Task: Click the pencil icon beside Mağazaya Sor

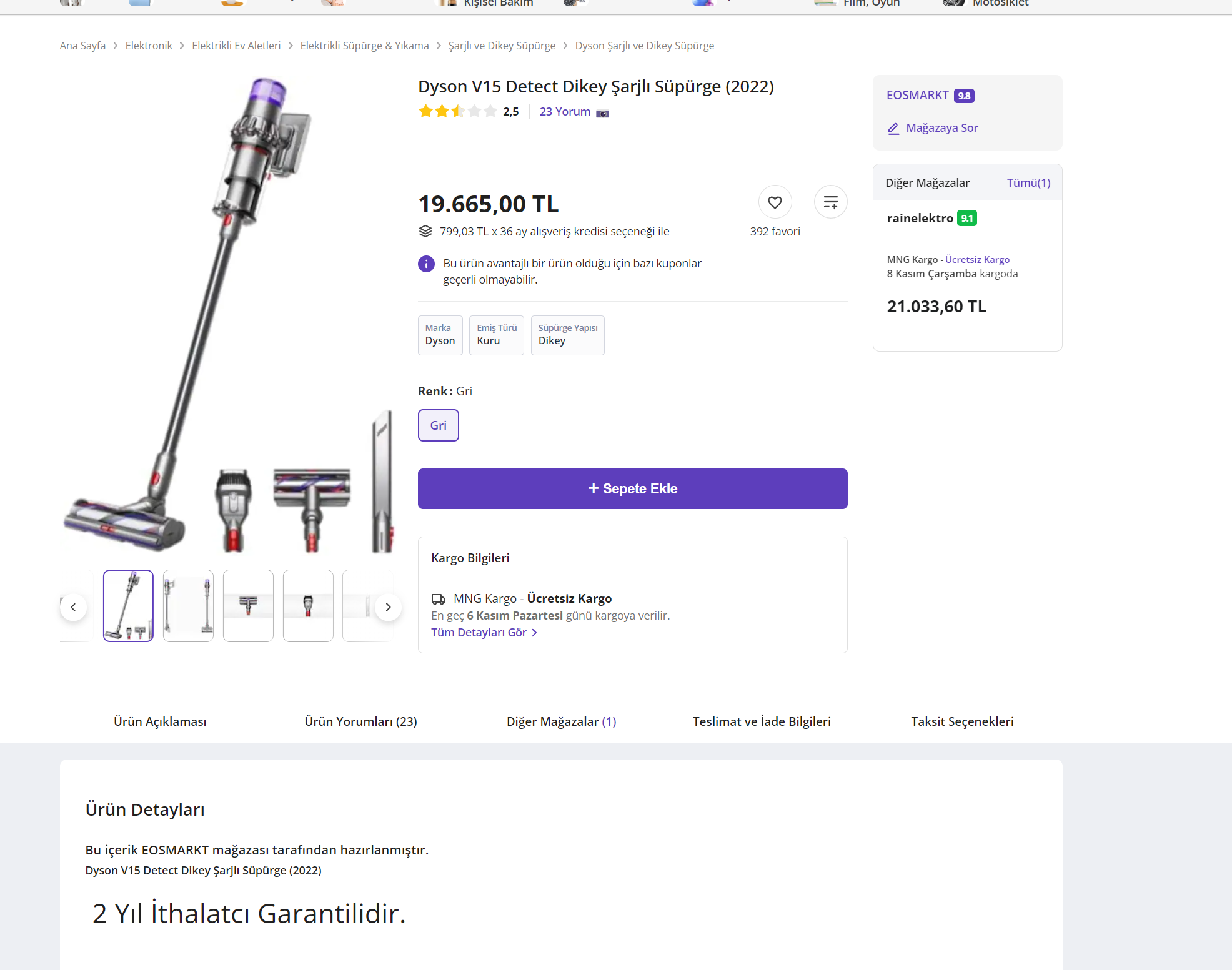Action: (893, 129)
